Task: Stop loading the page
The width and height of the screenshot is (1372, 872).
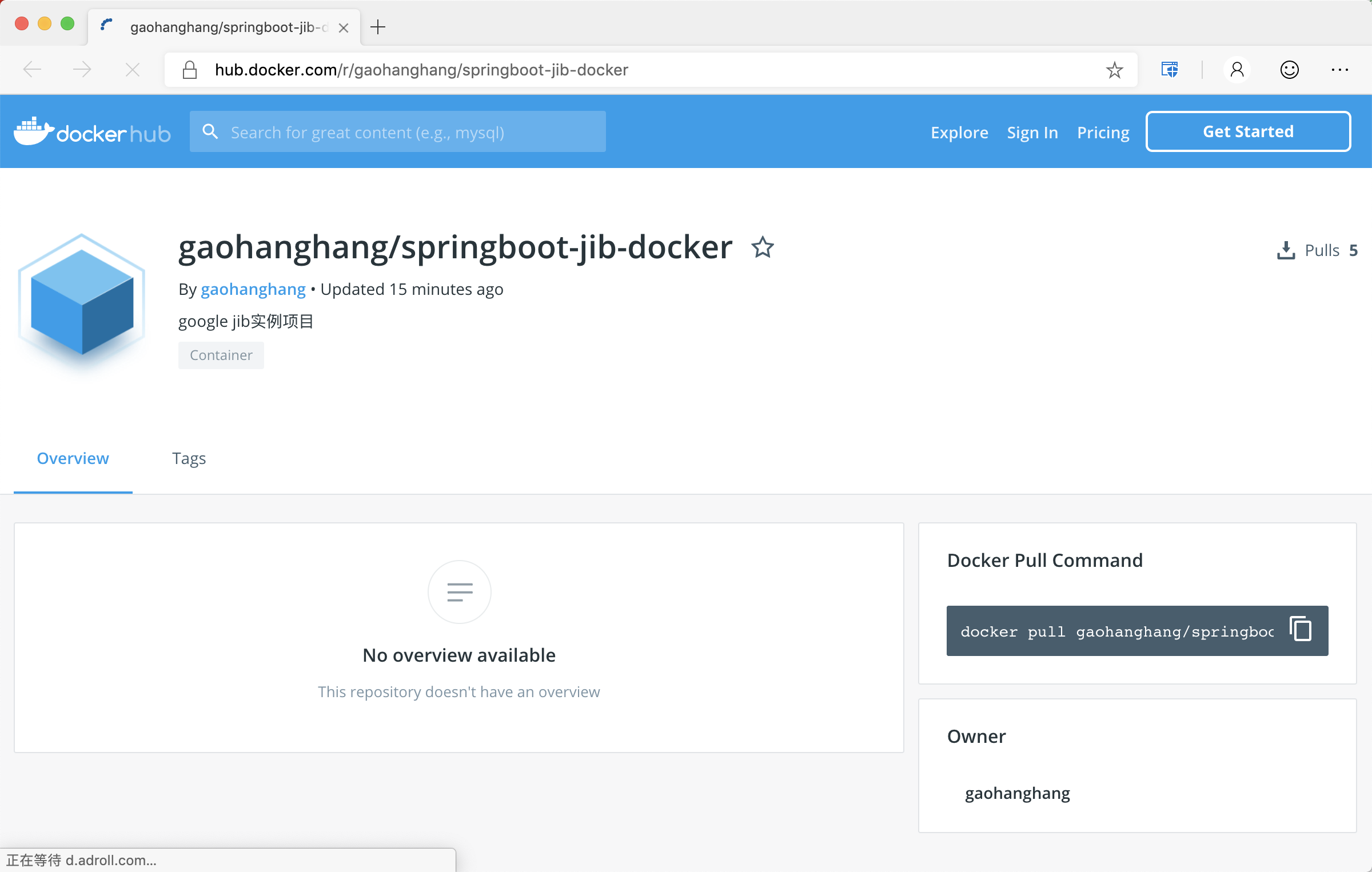Action: pyautogui.click(x=132, y=70)
